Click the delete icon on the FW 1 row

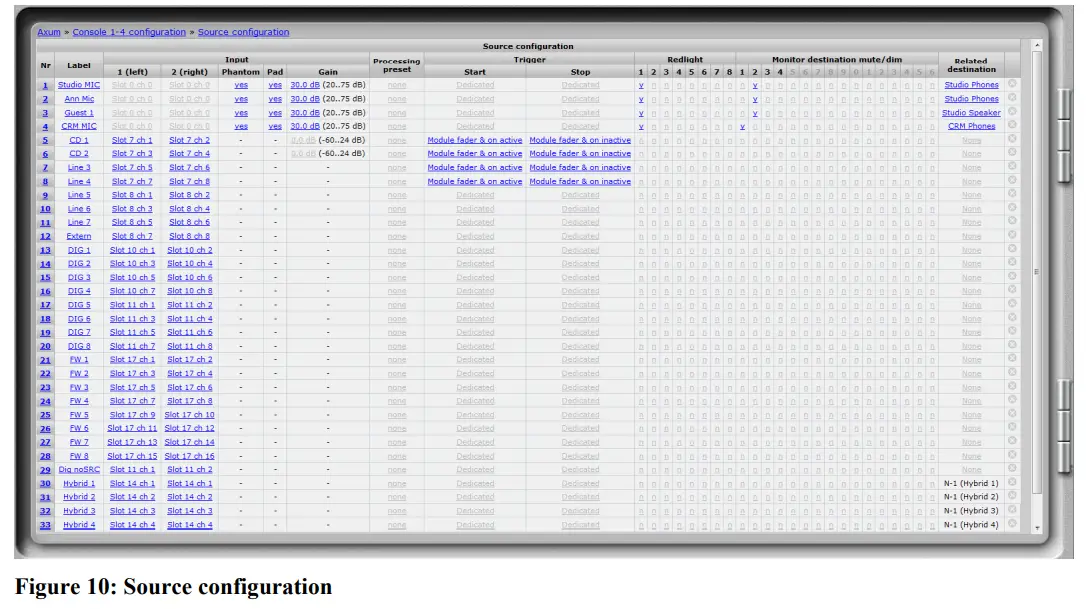[x=1011, y=359]
